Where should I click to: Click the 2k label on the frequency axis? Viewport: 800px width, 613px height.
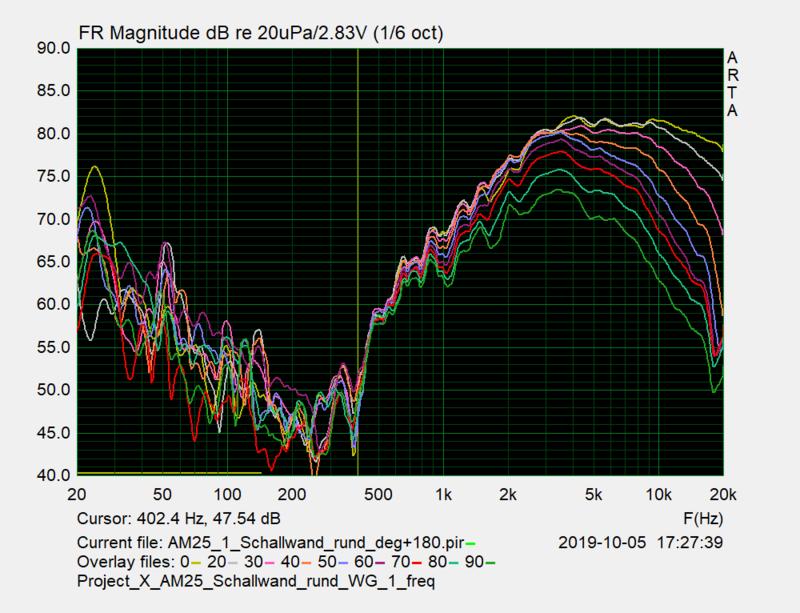(508, 494)
